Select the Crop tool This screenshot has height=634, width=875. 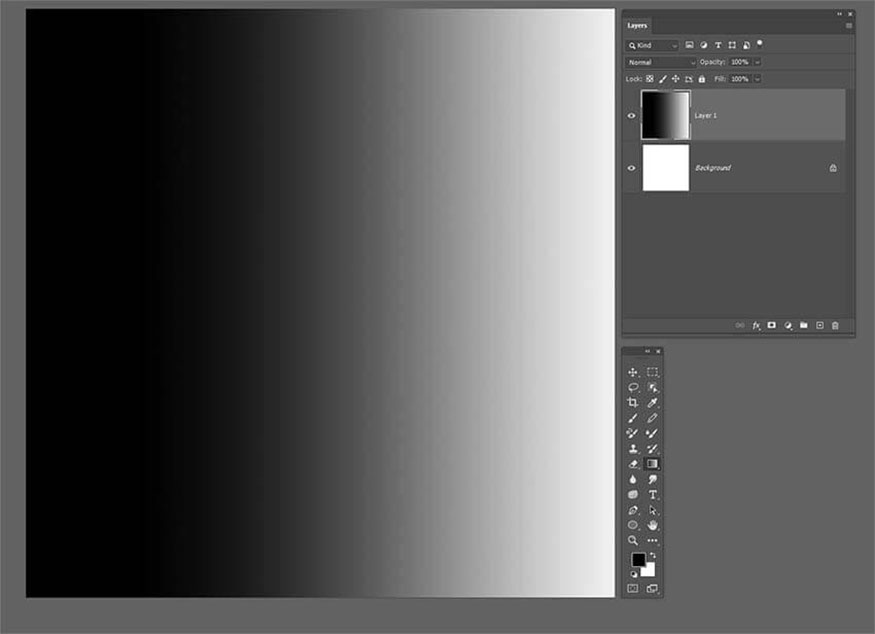[x=633, y=402]
